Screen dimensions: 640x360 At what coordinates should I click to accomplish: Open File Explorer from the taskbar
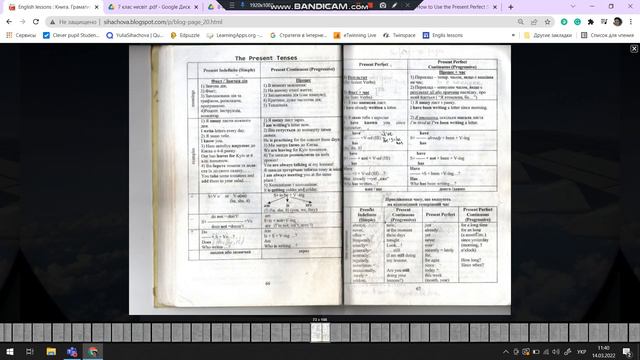(51, 351)
